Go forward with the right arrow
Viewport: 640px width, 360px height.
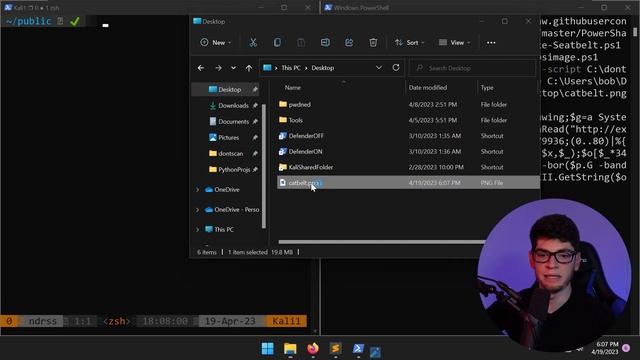pos(218,68)
